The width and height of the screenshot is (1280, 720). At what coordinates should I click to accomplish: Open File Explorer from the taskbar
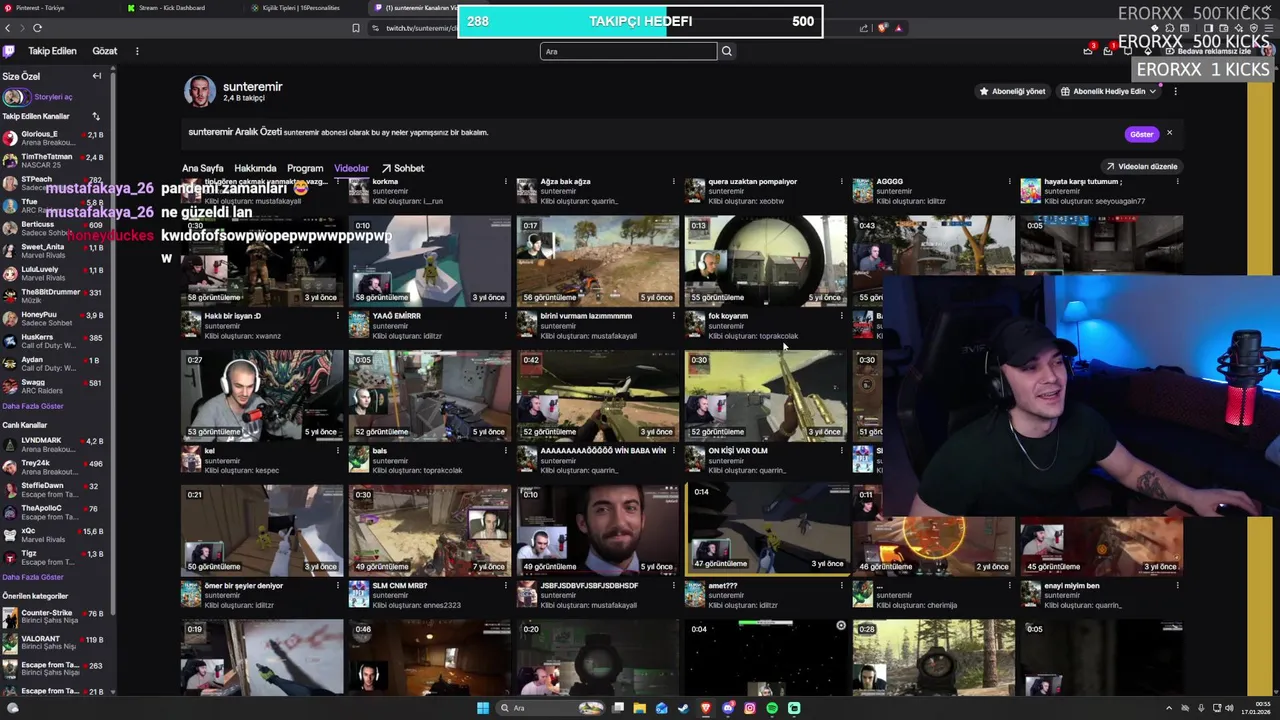(640, 708)
